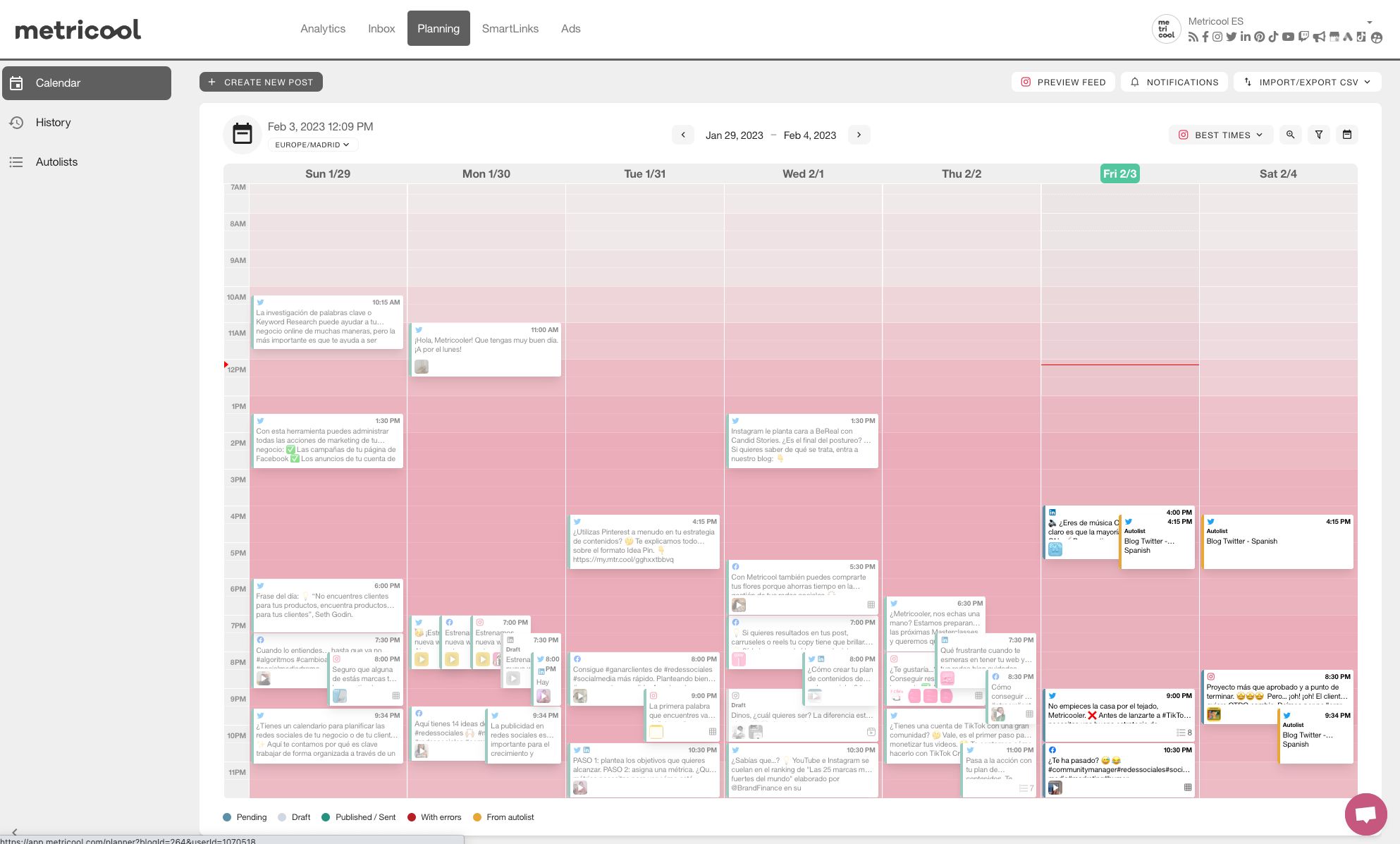Open the Twitter profile icon under Metricool ES
This screenshot has height=844, width=1400.
[1231, 37]
